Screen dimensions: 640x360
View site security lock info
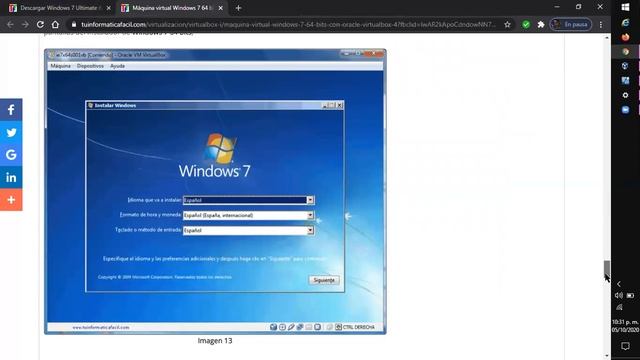tap(74, 24)
